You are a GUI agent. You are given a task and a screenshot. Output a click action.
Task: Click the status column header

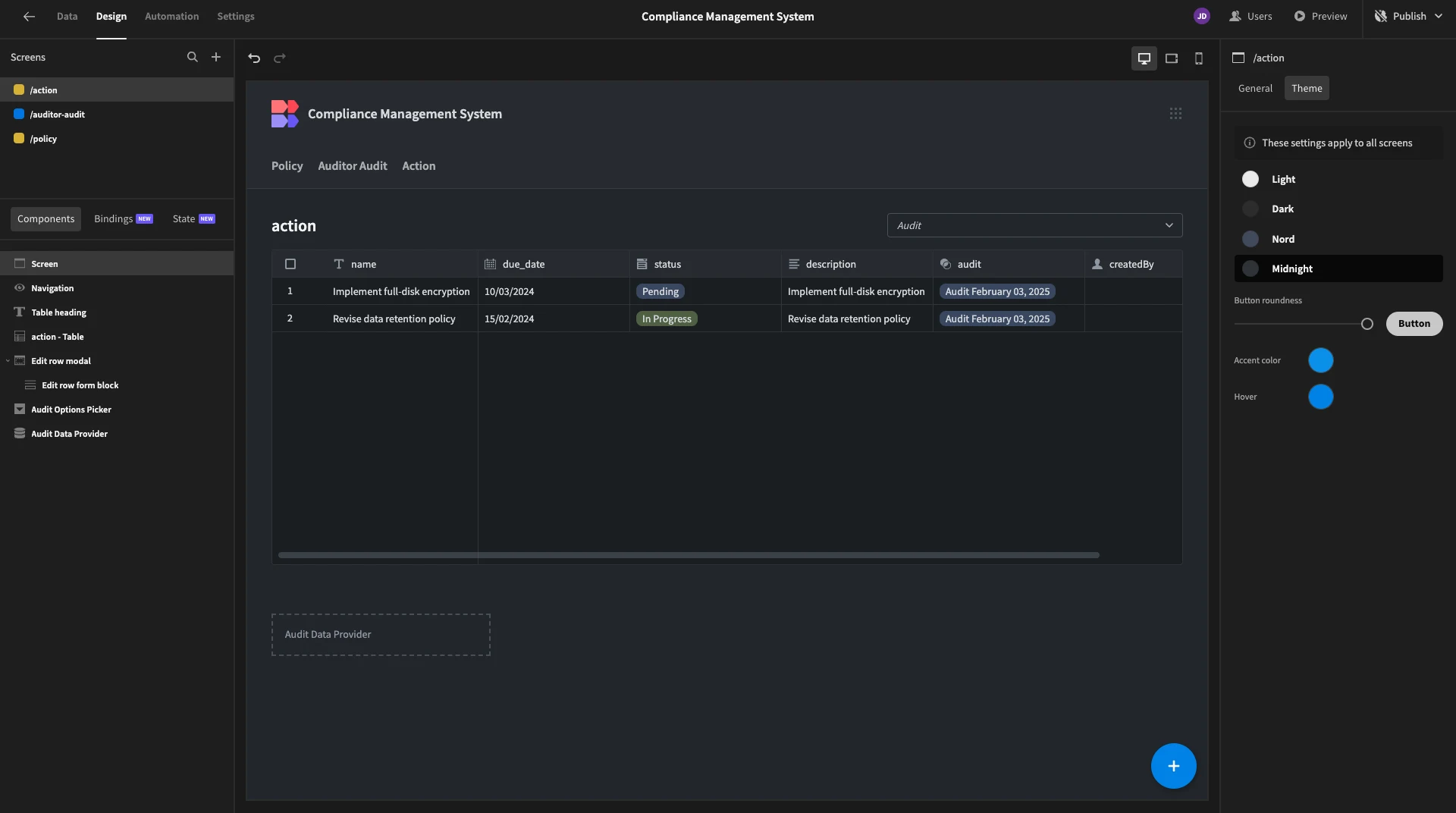(705, 264)
